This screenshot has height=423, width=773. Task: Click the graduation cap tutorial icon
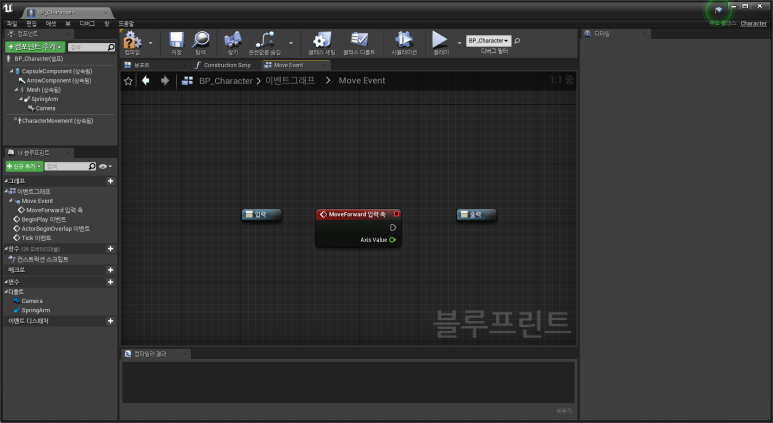click(718, 10)
